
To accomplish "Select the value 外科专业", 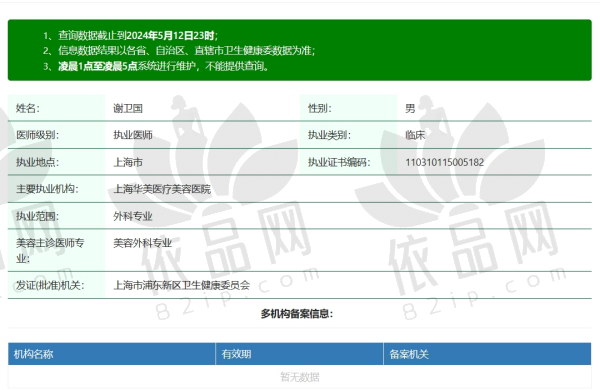I will (133, 216).
